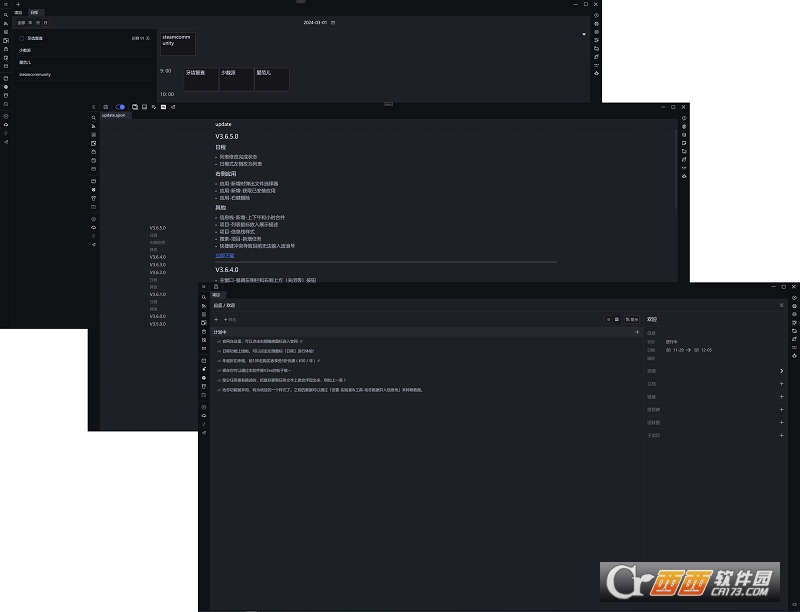Click the save icon in the update.ajson toolbar
Viewport: 800px width, 612px height.
[144, 107]
